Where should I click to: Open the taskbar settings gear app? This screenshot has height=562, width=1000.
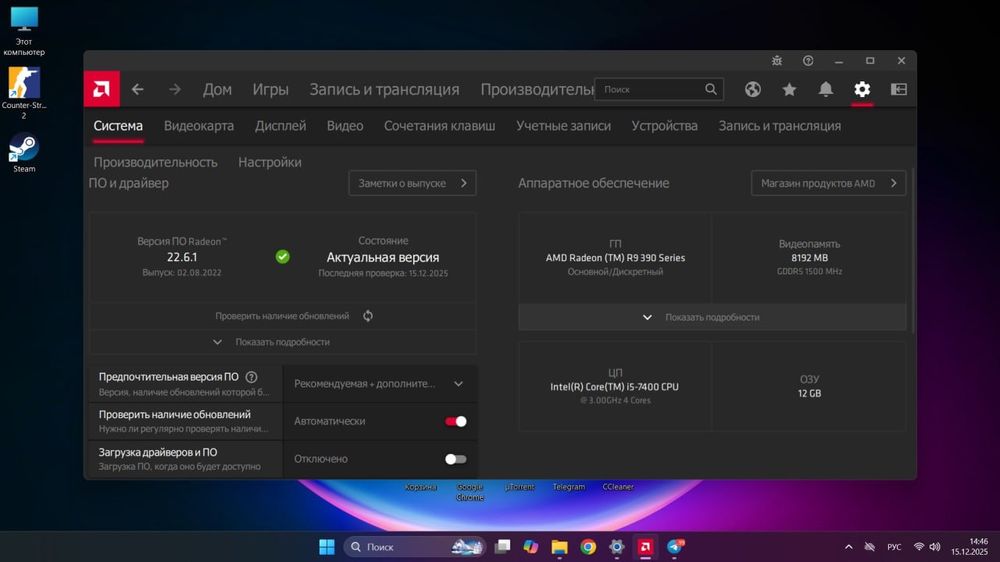pyautogui.click(x=617, y=547)
